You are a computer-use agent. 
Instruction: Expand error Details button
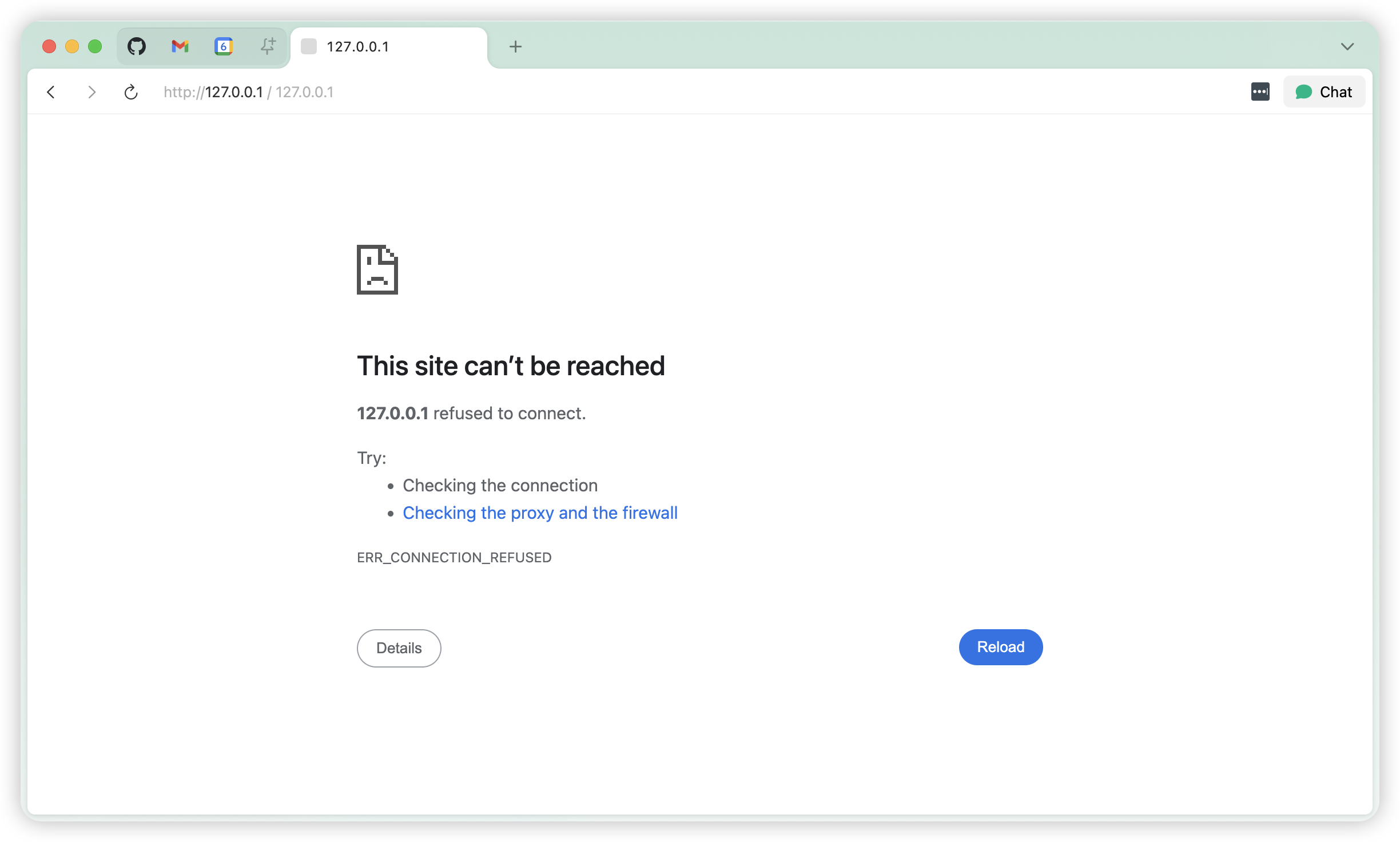point(399,648)
